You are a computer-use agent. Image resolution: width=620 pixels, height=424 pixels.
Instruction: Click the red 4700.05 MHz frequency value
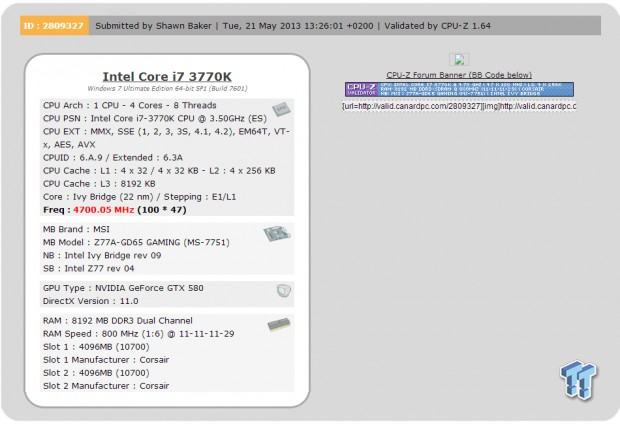click(104, 210)
